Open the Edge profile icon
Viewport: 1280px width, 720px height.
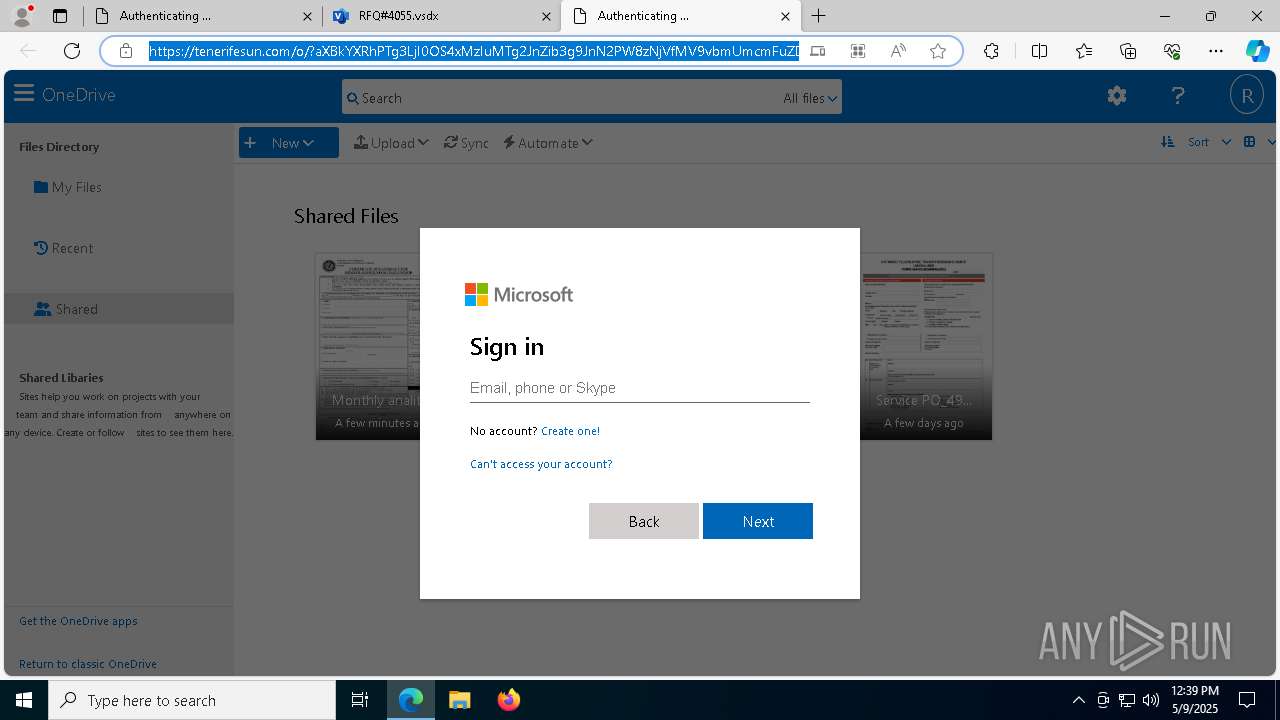(22, 15)
